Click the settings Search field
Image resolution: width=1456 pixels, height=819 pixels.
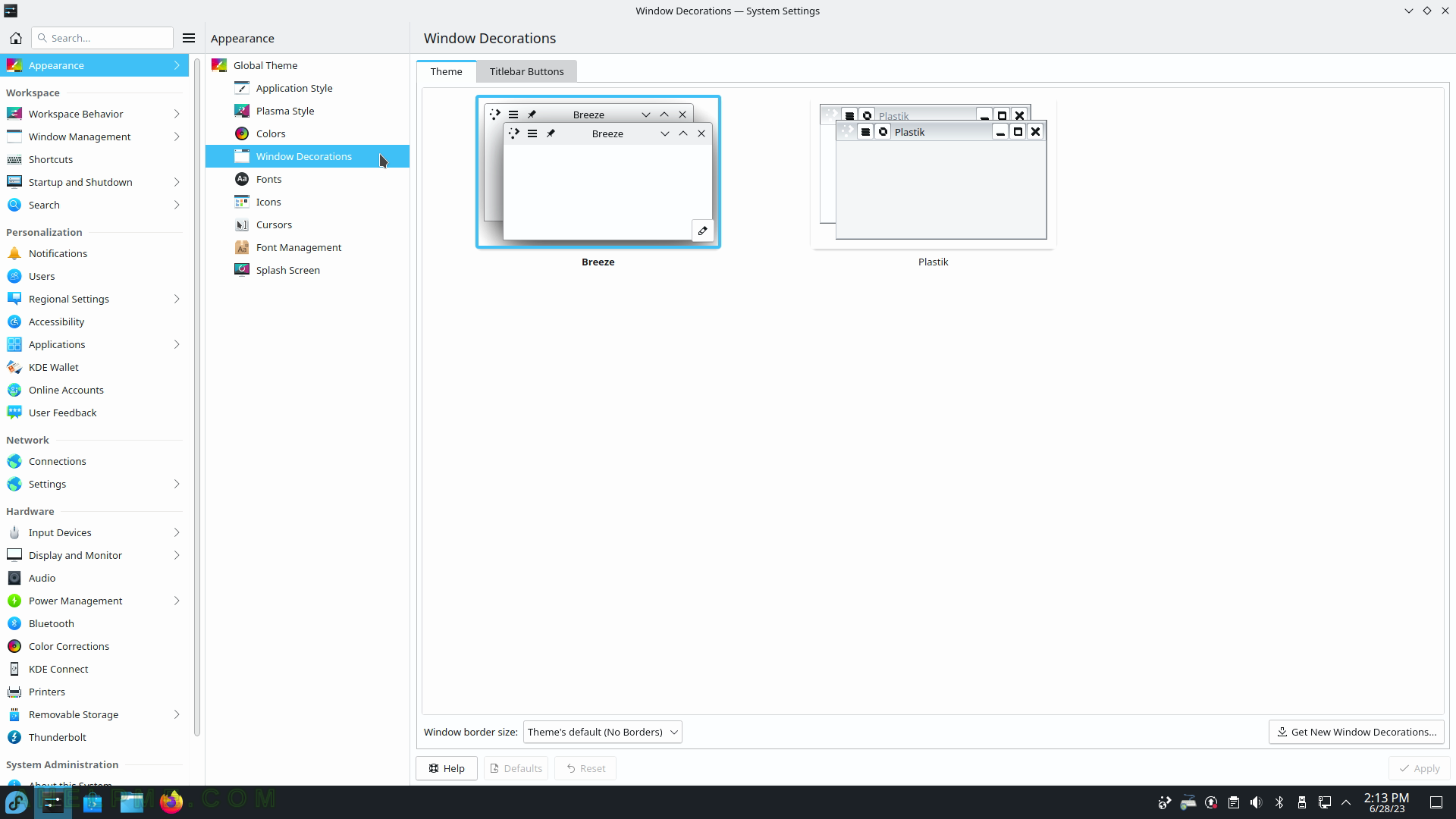(102, 38)
